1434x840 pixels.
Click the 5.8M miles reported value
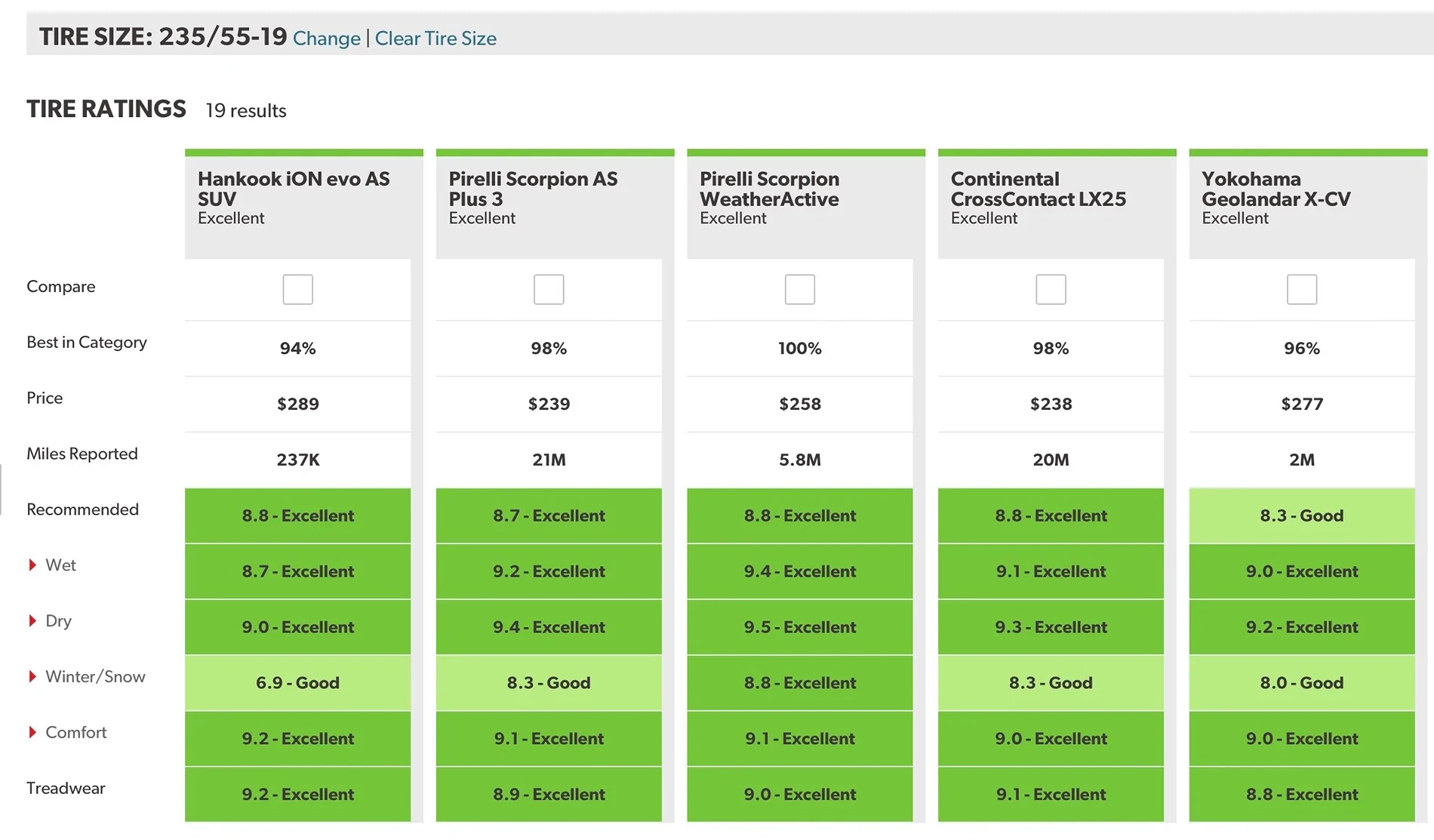pyautogui.click(x=800, y=460)
